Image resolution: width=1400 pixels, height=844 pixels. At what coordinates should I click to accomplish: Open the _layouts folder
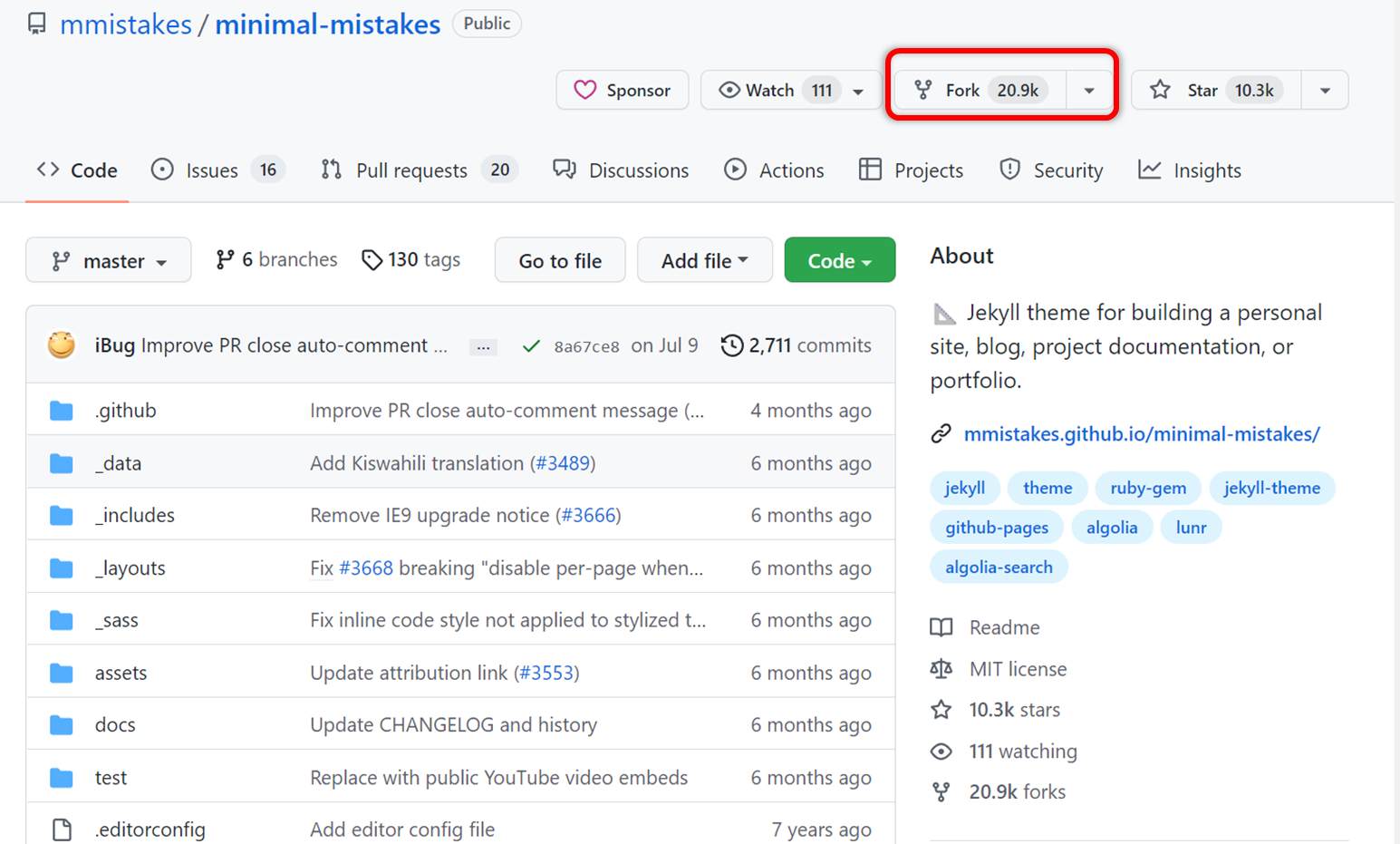130,568
